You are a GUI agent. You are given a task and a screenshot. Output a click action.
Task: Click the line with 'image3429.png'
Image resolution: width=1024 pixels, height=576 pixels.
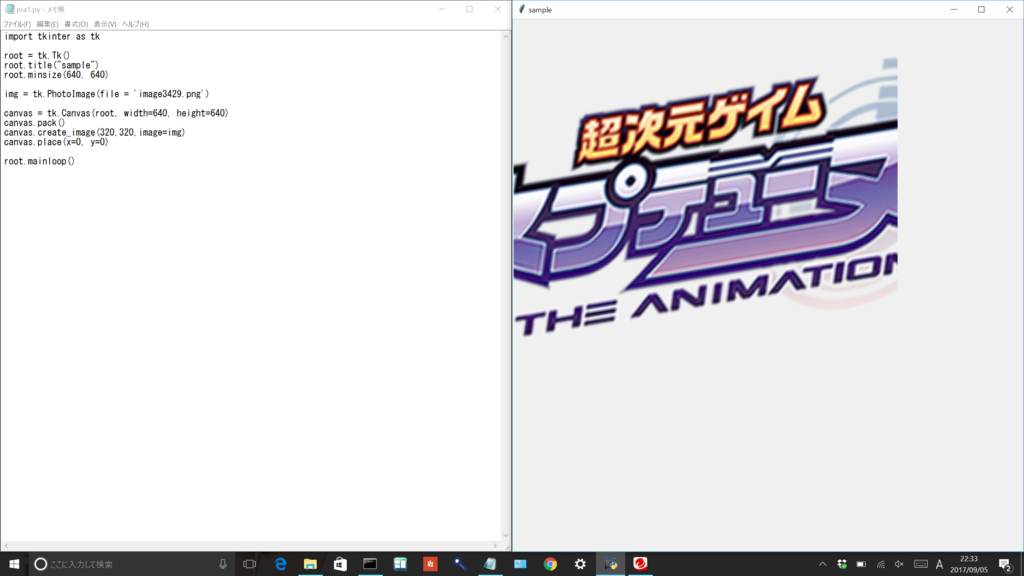[x=106, y=94]
